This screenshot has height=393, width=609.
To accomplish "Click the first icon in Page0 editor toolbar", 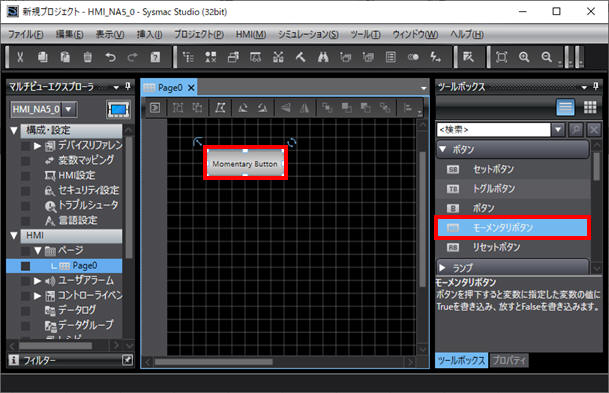I will click(x=155, y=108).
